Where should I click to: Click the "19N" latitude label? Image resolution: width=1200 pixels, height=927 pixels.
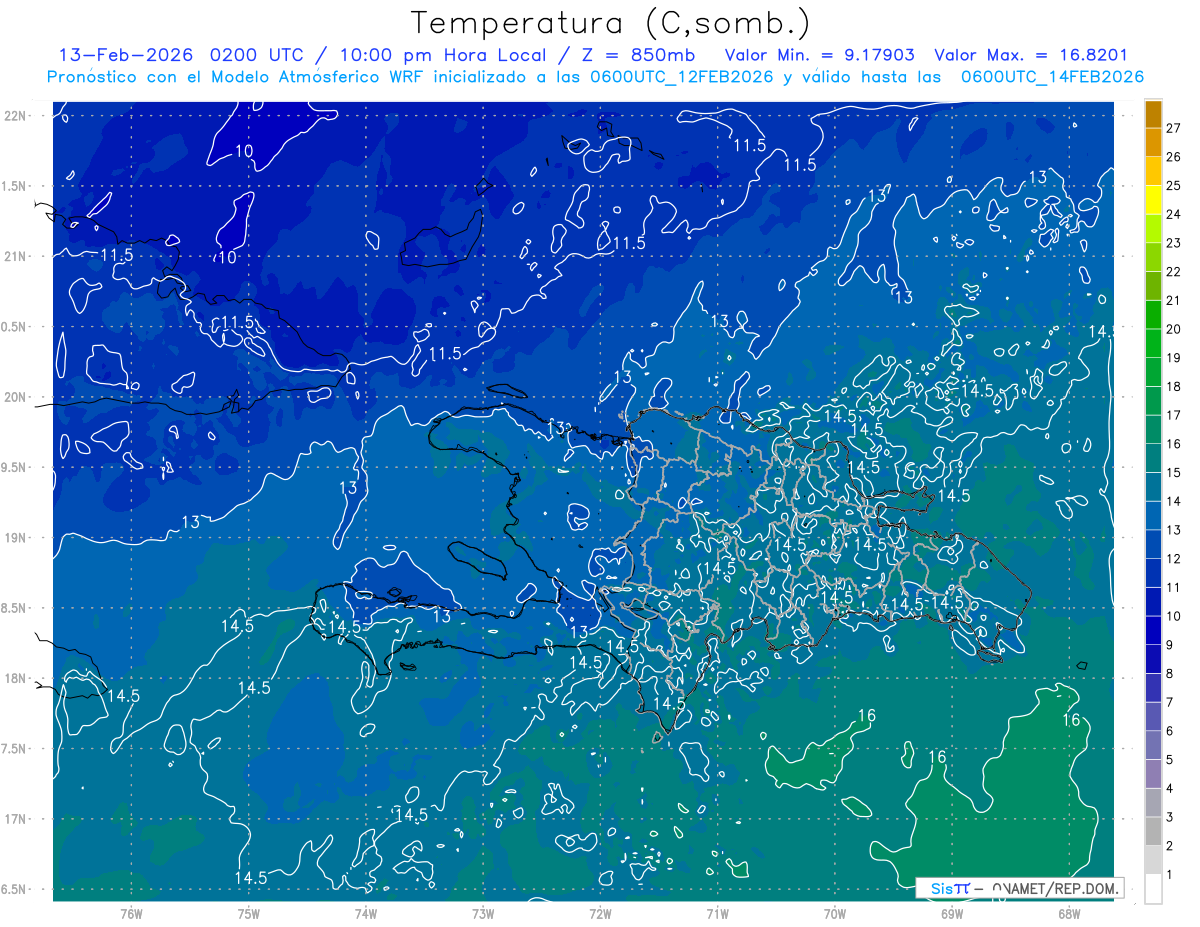coord(16,538)
